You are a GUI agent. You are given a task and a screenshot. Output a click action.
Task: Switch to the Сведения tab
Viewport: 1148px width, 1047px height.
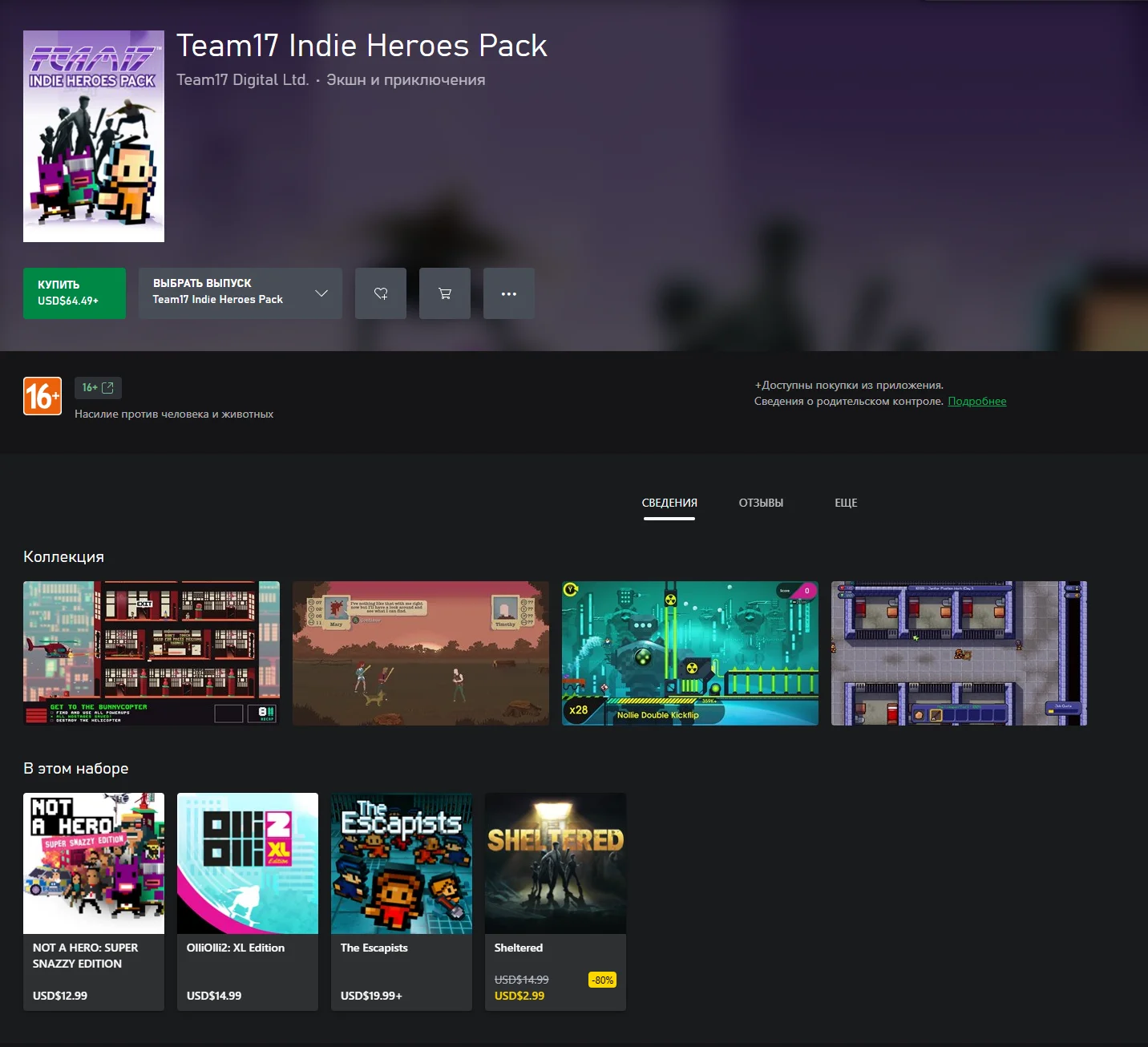pyautogui.click(x=669, y=503)
